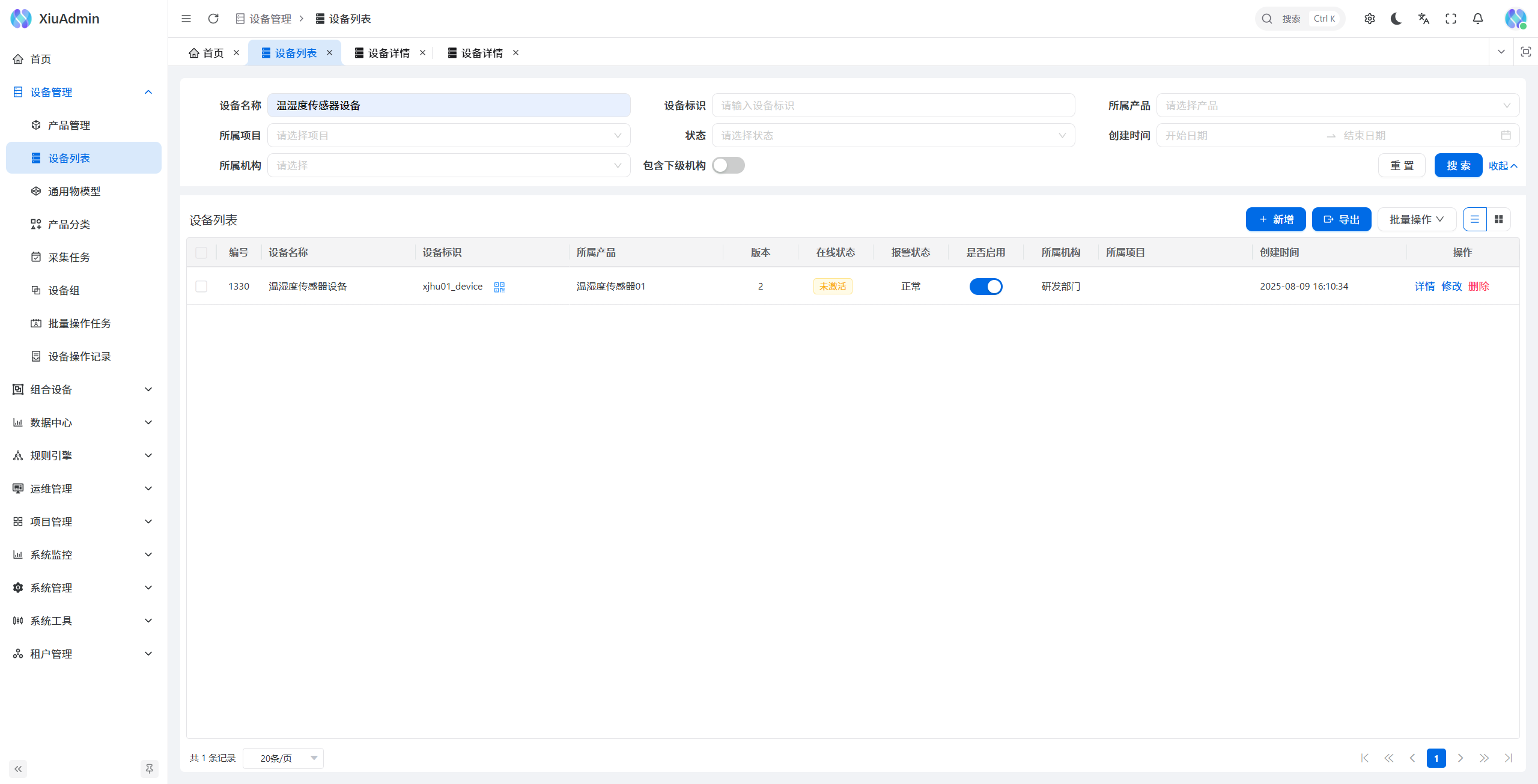This screenshot has width=1538, height=784.
Task: Click the refresh icon in the header
Action: 213,19
